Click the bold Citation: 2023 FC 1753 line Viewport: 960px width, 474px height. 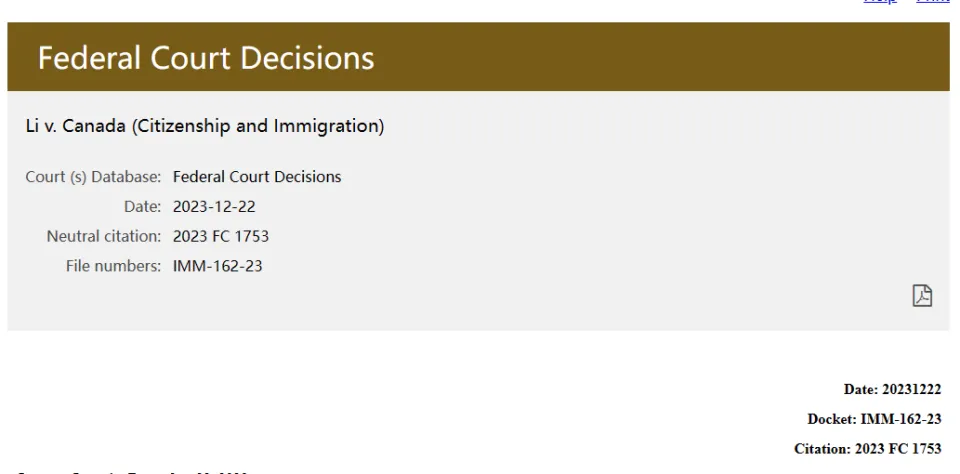point(868,449)
